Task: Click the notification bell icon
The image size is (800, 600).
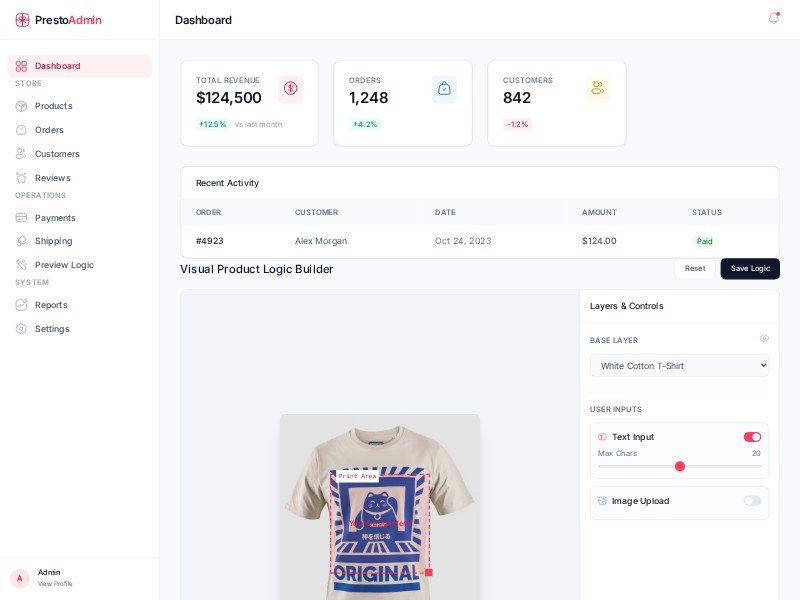Action: (773, 19)
